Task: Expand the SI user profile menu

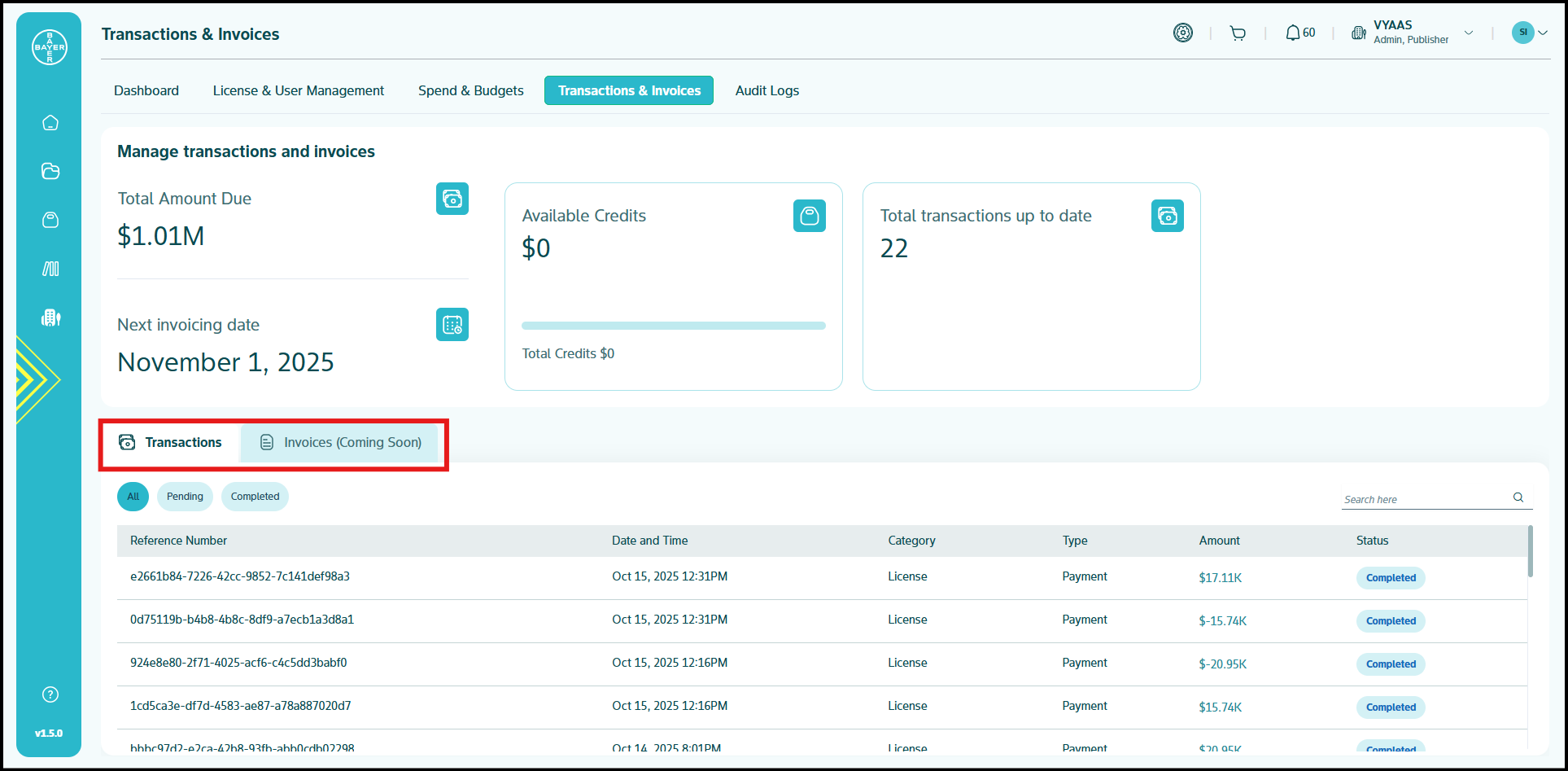Action: pyautogui.click(x=1530, y=33)
